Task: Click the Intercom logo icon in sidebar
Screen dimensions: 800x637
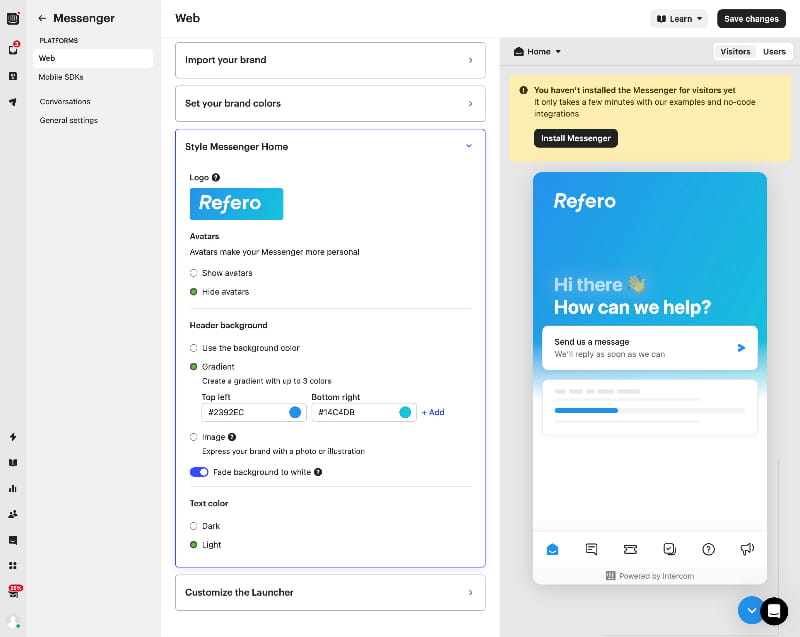Action: coord(13,19)
